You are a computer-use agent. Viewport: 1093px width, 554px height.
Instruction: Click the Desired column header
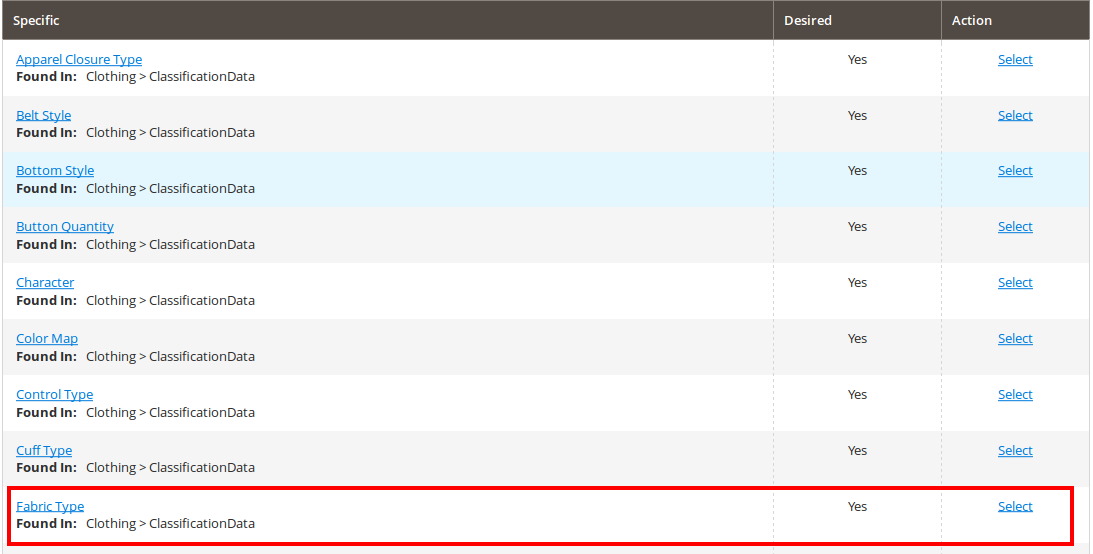(807, 21)
